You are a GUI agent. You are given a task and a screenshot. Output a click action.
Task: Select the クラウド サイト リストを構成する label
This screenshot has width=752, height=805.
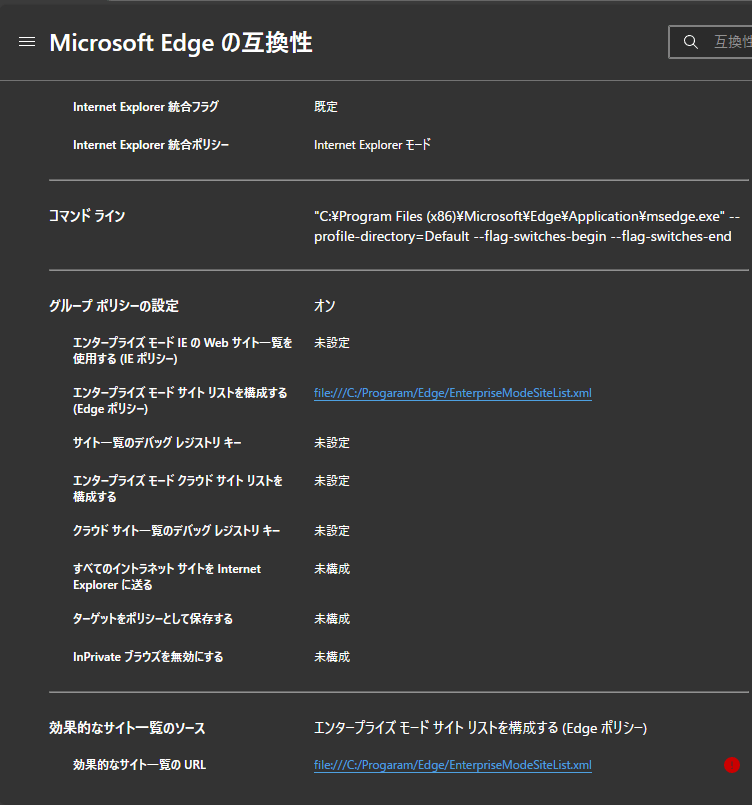(x=178, y=489)
